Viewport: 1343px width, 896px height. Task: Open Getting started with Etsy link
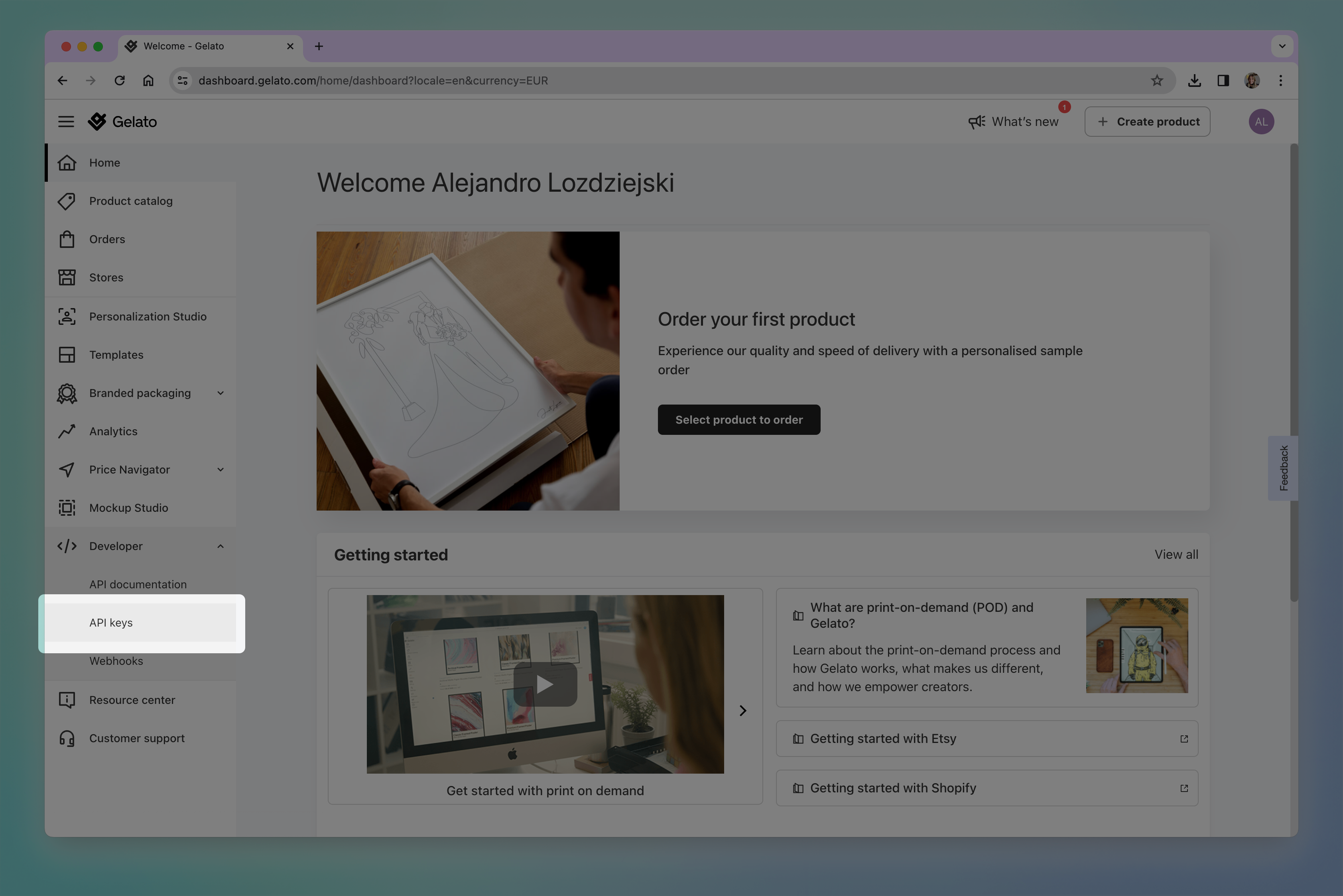[x=986, y=739]
